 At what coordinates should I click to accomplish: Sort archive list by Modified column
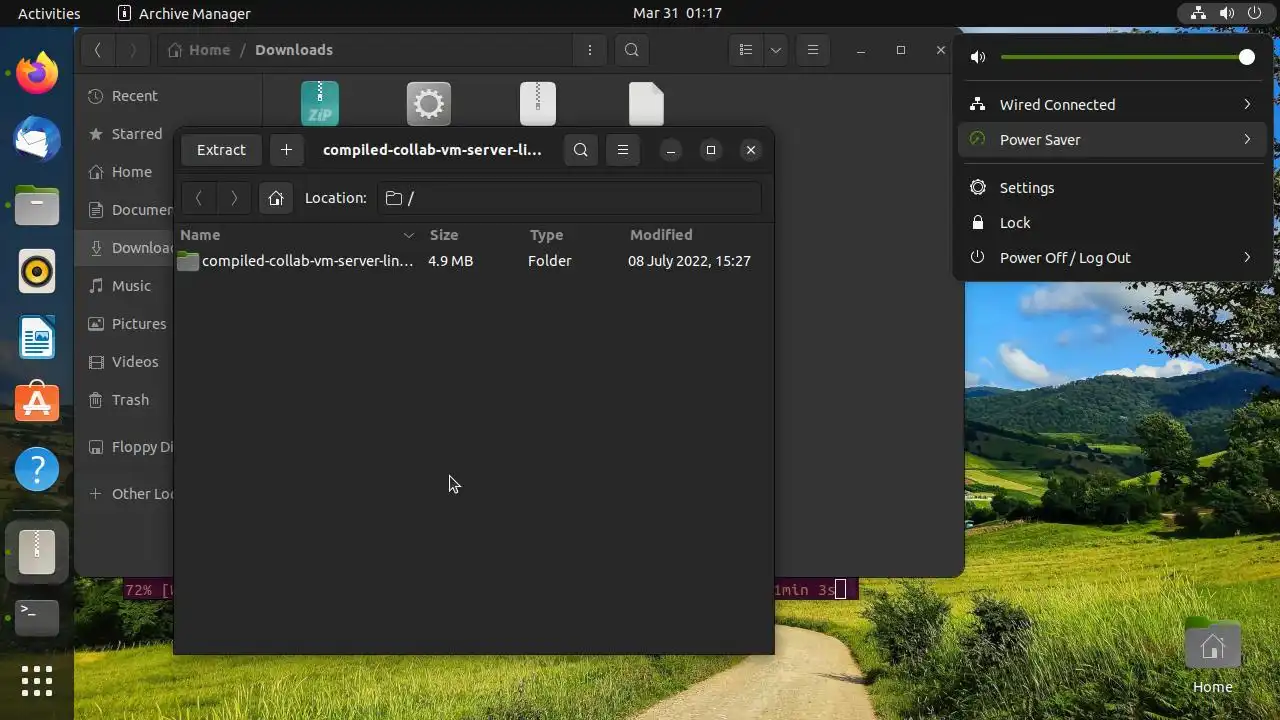click(696, 235)
